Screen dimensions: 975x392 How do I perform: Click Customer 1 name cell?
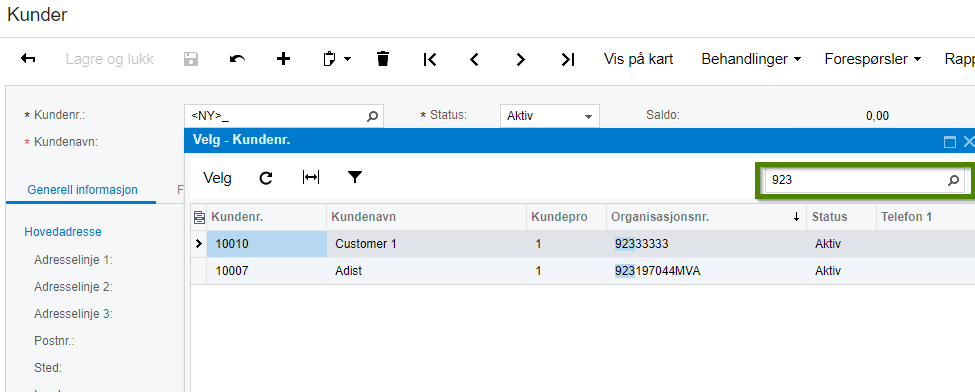[x=427, y=244]
